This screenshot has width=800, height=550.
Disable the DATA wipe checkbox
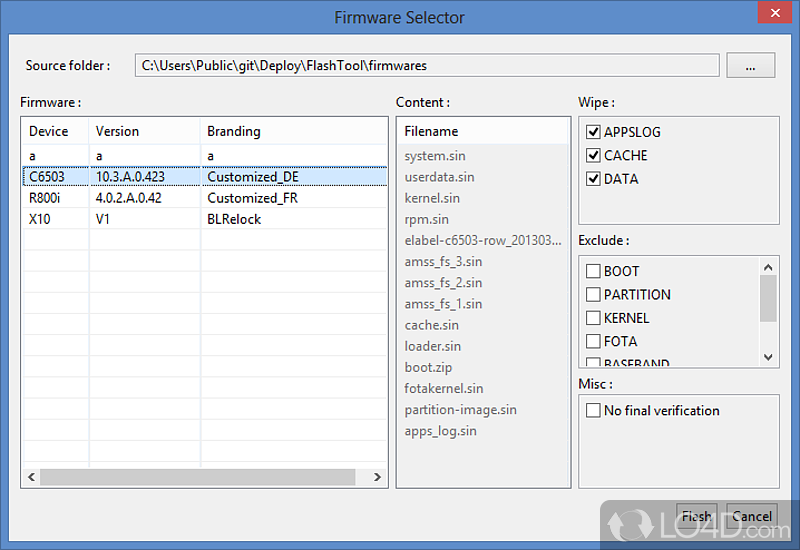click(x=593, y=179)
